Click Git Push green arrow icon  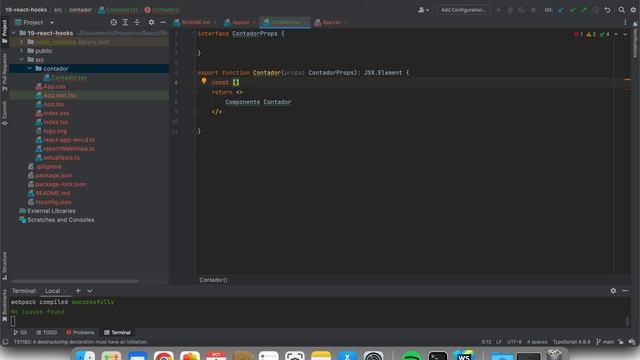click(x=584, y=10)
